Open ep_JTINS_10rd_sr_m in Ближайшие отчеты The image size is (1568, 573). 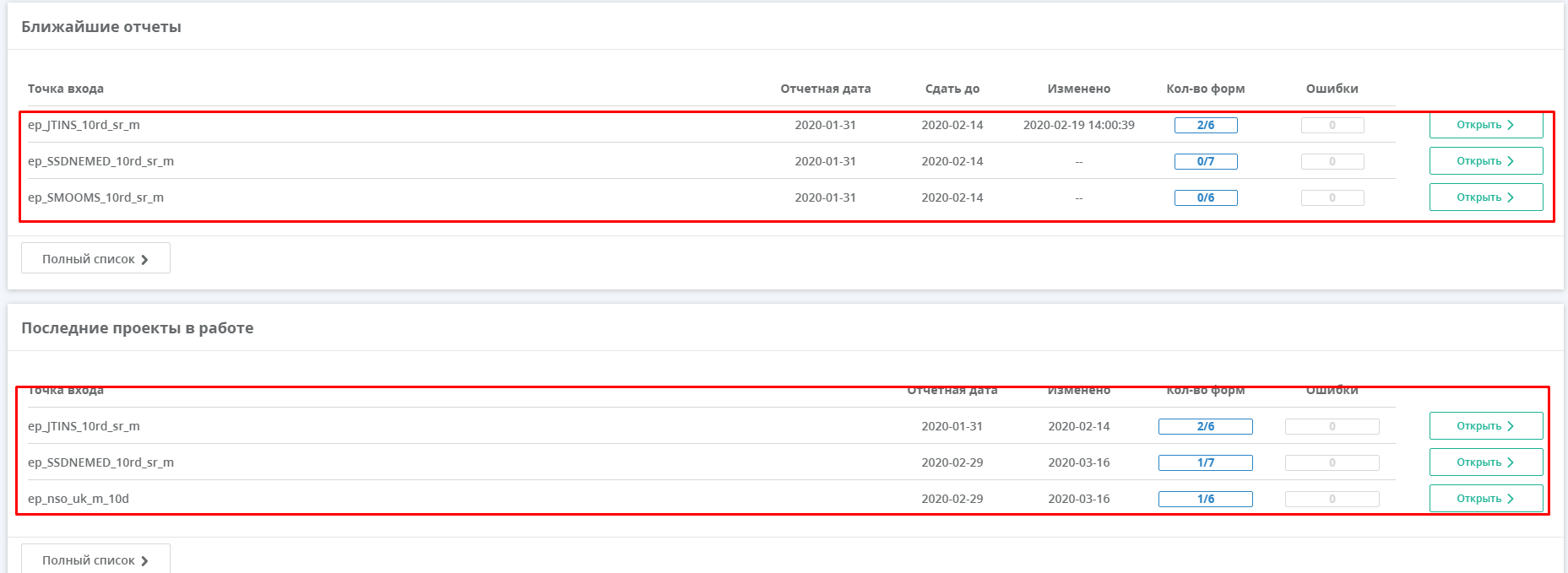pos(1485,125)
